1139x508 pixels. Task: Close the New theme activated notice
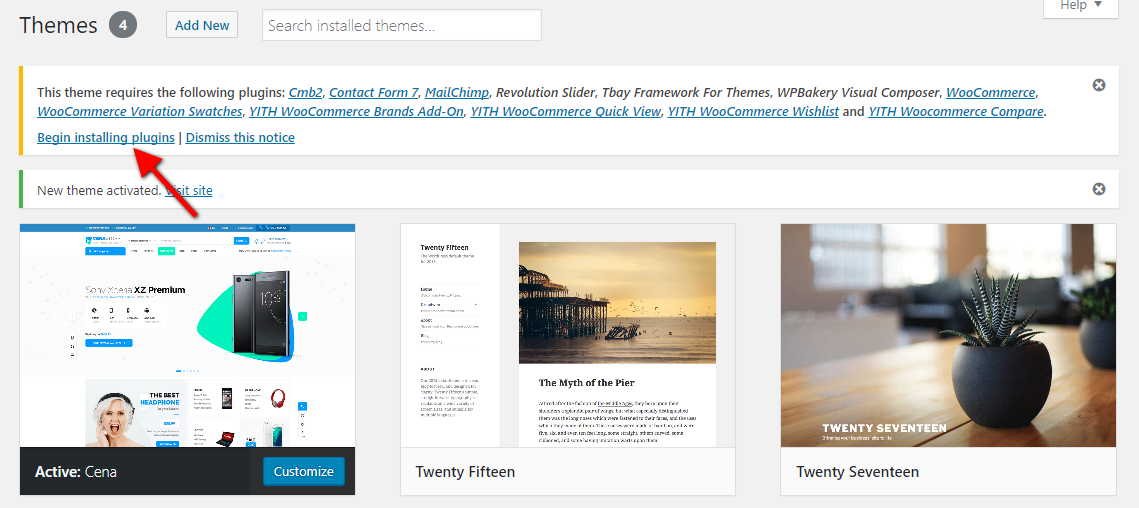[x=1099, y=189]
